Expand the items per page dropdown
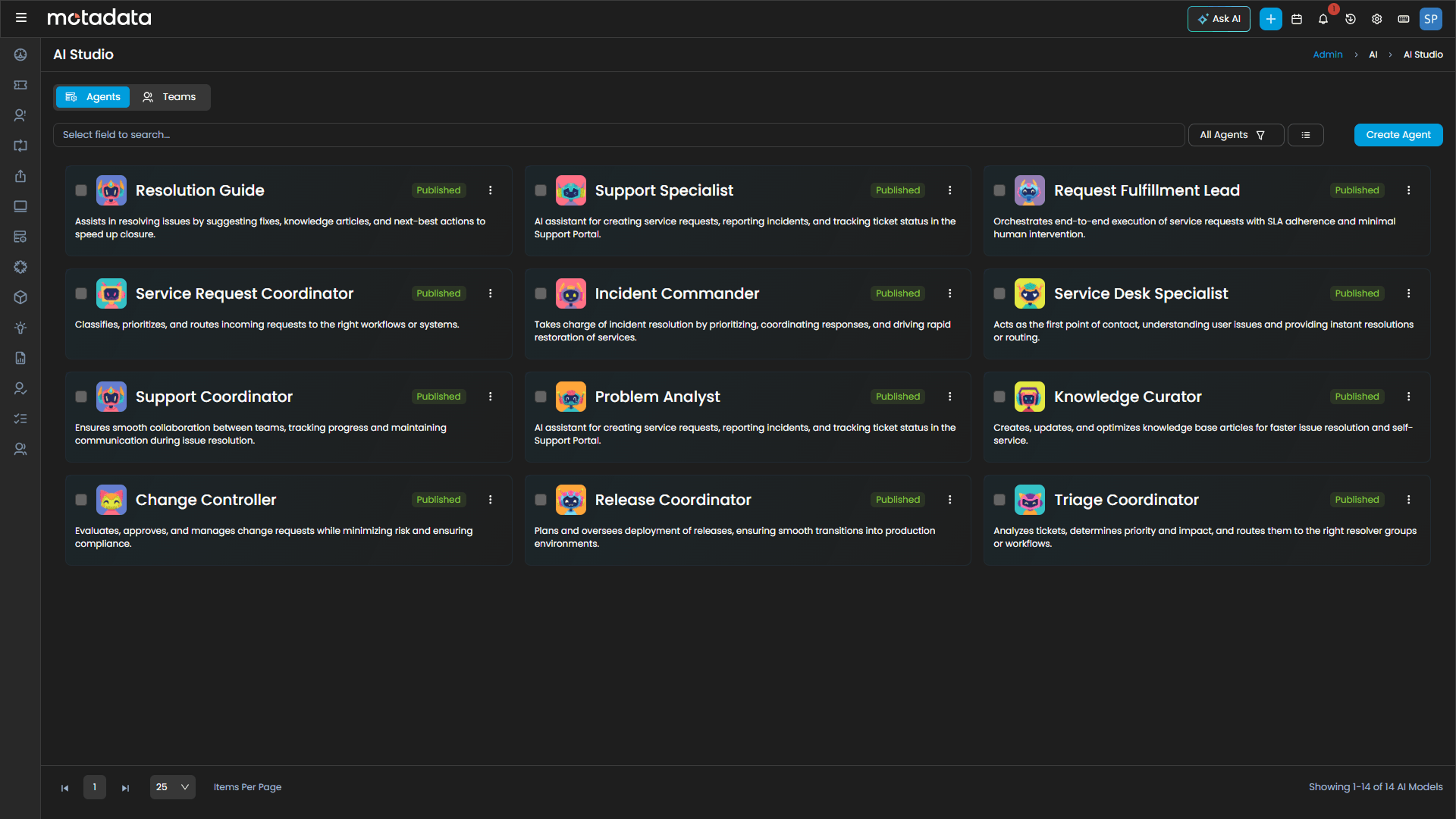This screenshot has width=1456, height=819. point(172,787)
